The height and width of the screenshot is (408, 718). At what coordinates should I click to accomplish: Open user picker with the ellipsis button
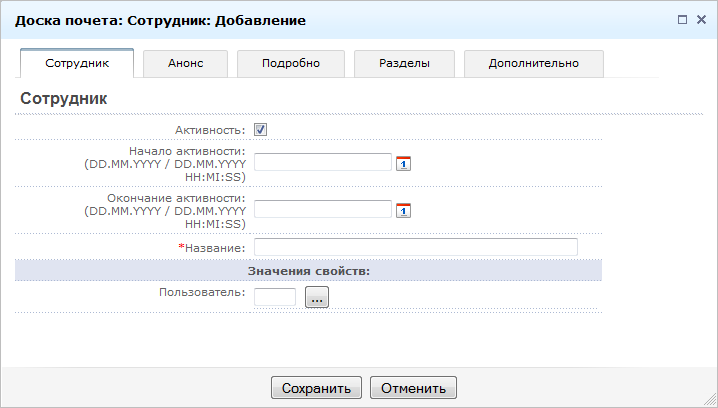click(316, 297)
